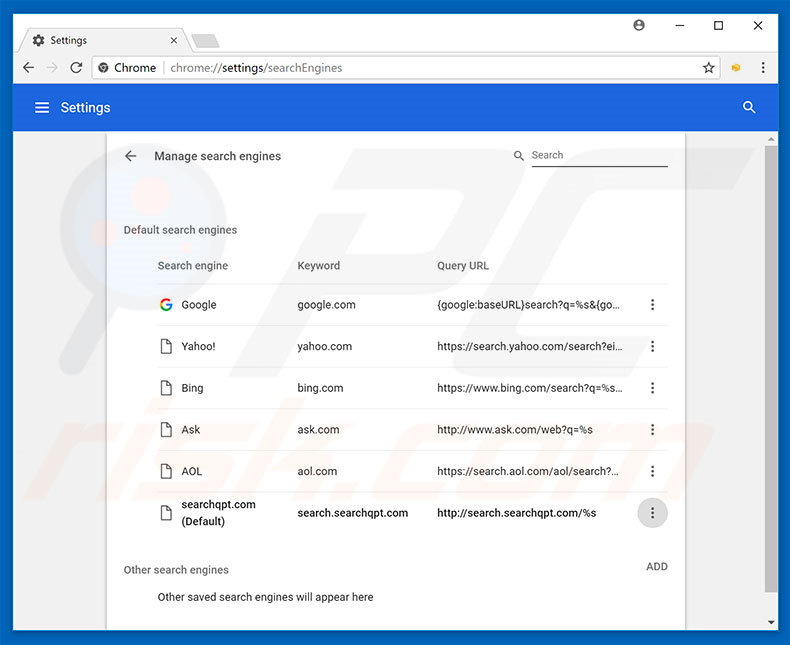This screenshot has width=790, height=645.
Task: Click the Default search engines heading
Action: [x=180, y=230]
